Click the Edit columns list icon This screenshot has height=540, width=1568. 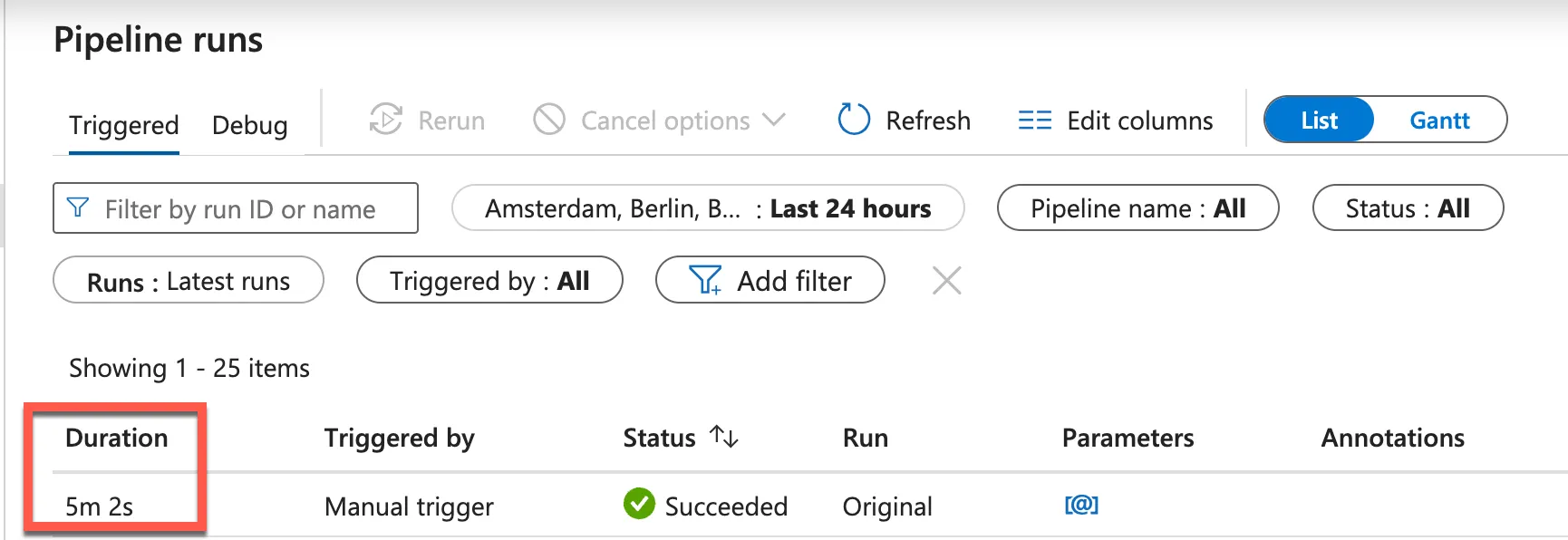pos(1034,120)
